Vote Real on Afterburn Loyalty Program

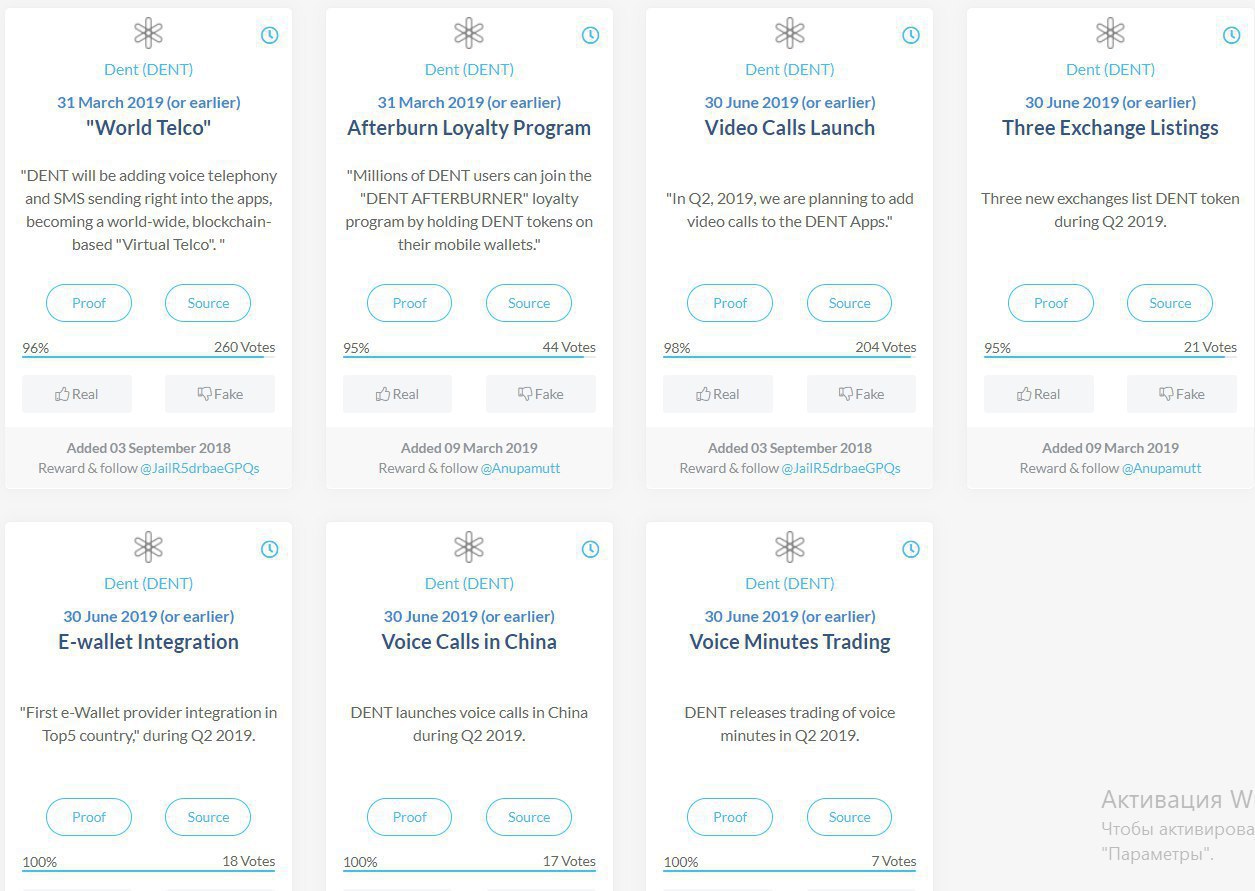click(398, 394)
